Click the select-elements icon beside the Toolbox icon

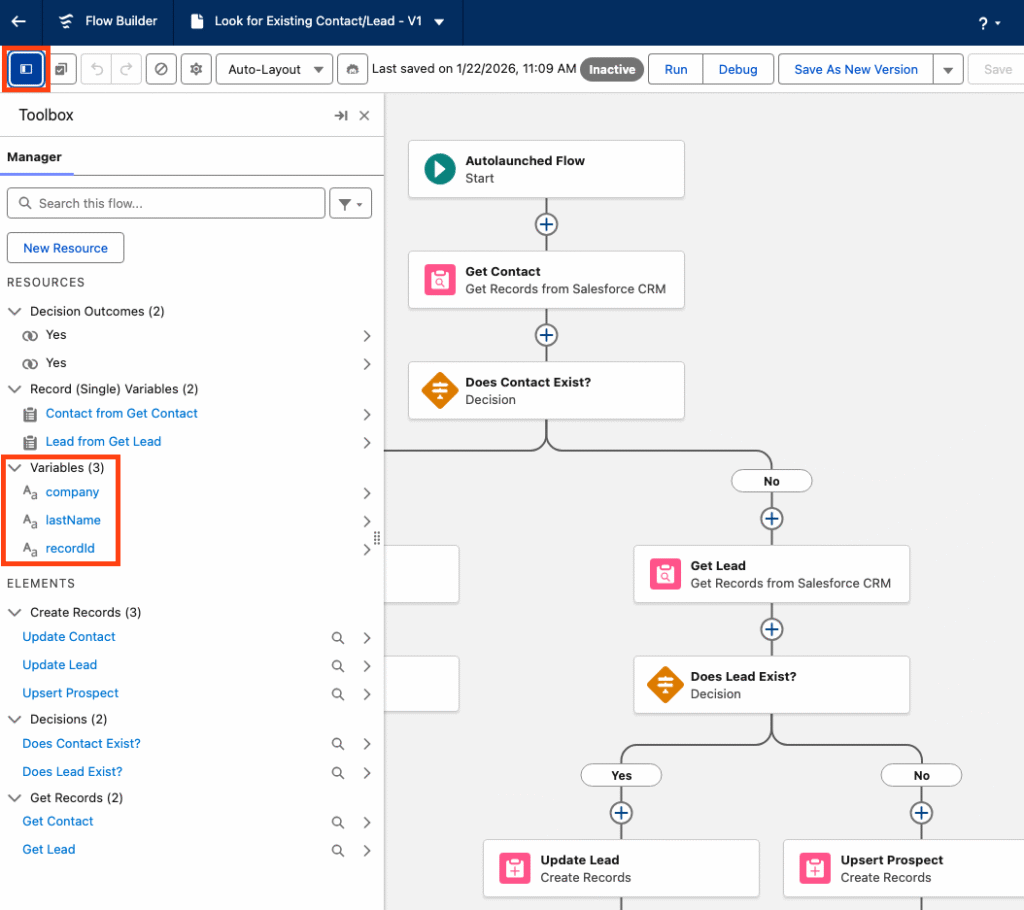point(62,69)
